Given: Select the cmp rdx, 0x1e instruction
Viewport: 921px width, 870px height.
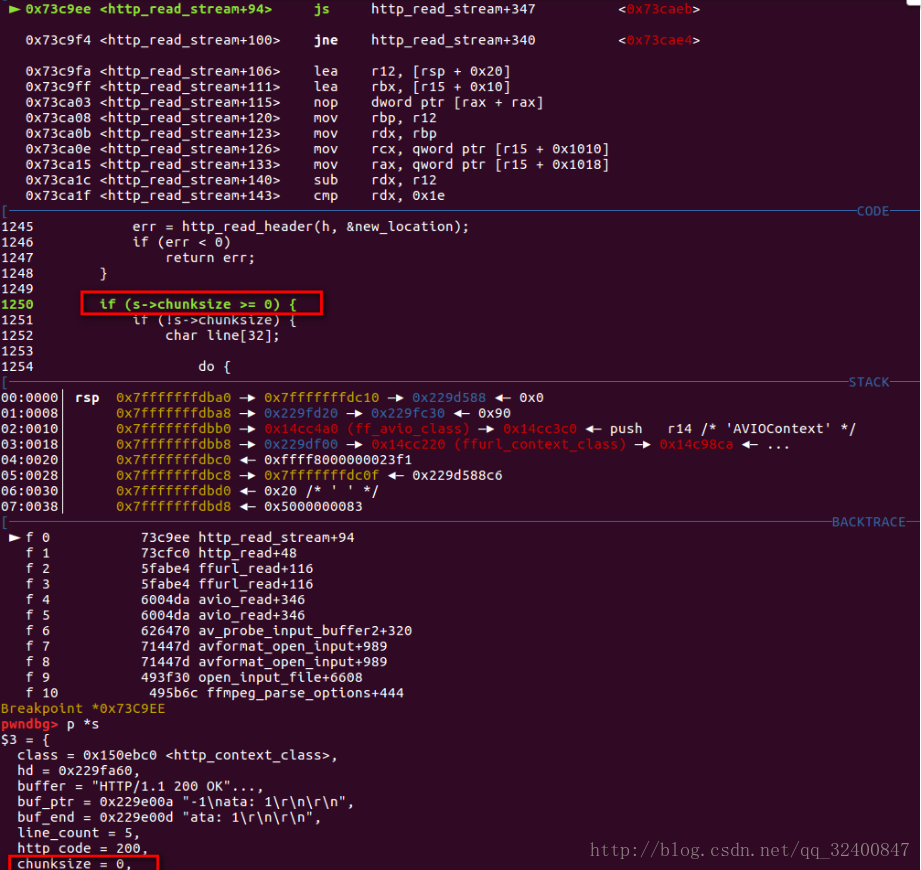Looking at the screenshot, I should [x=235, y=196].
